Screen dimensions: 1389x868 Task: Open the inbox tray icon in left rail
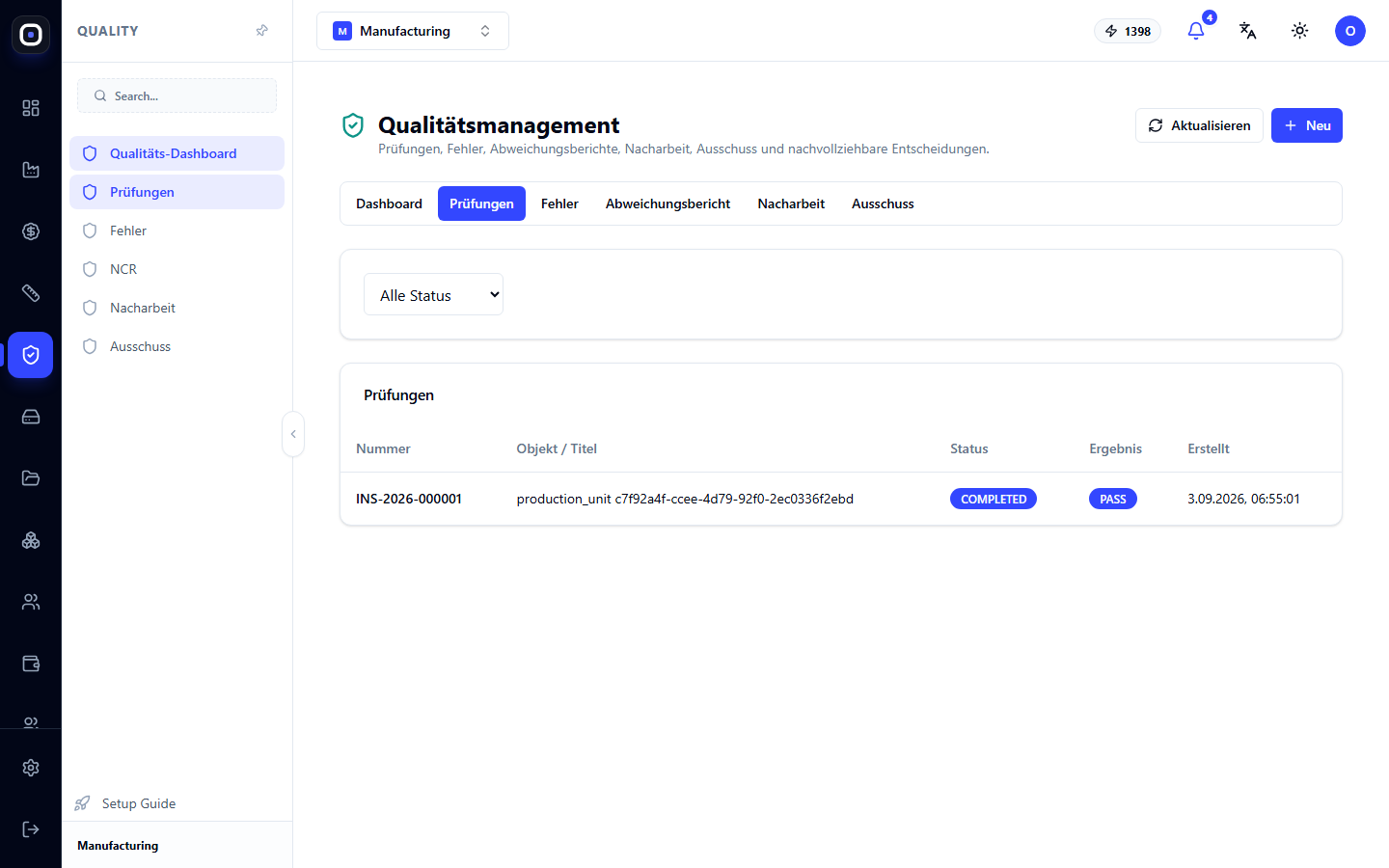[x=31, y=417]
